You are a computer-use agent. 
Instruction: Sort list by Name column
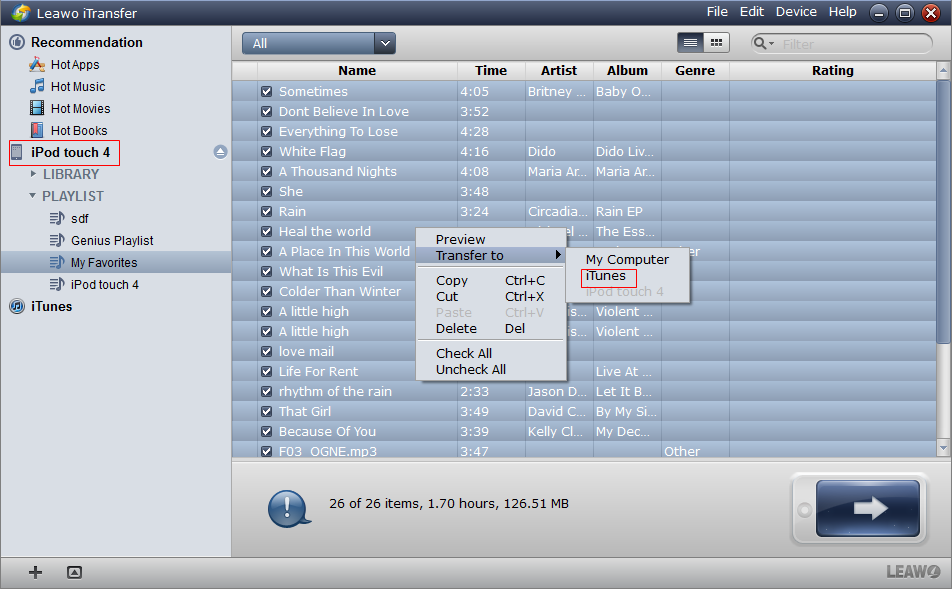[357, 70]
